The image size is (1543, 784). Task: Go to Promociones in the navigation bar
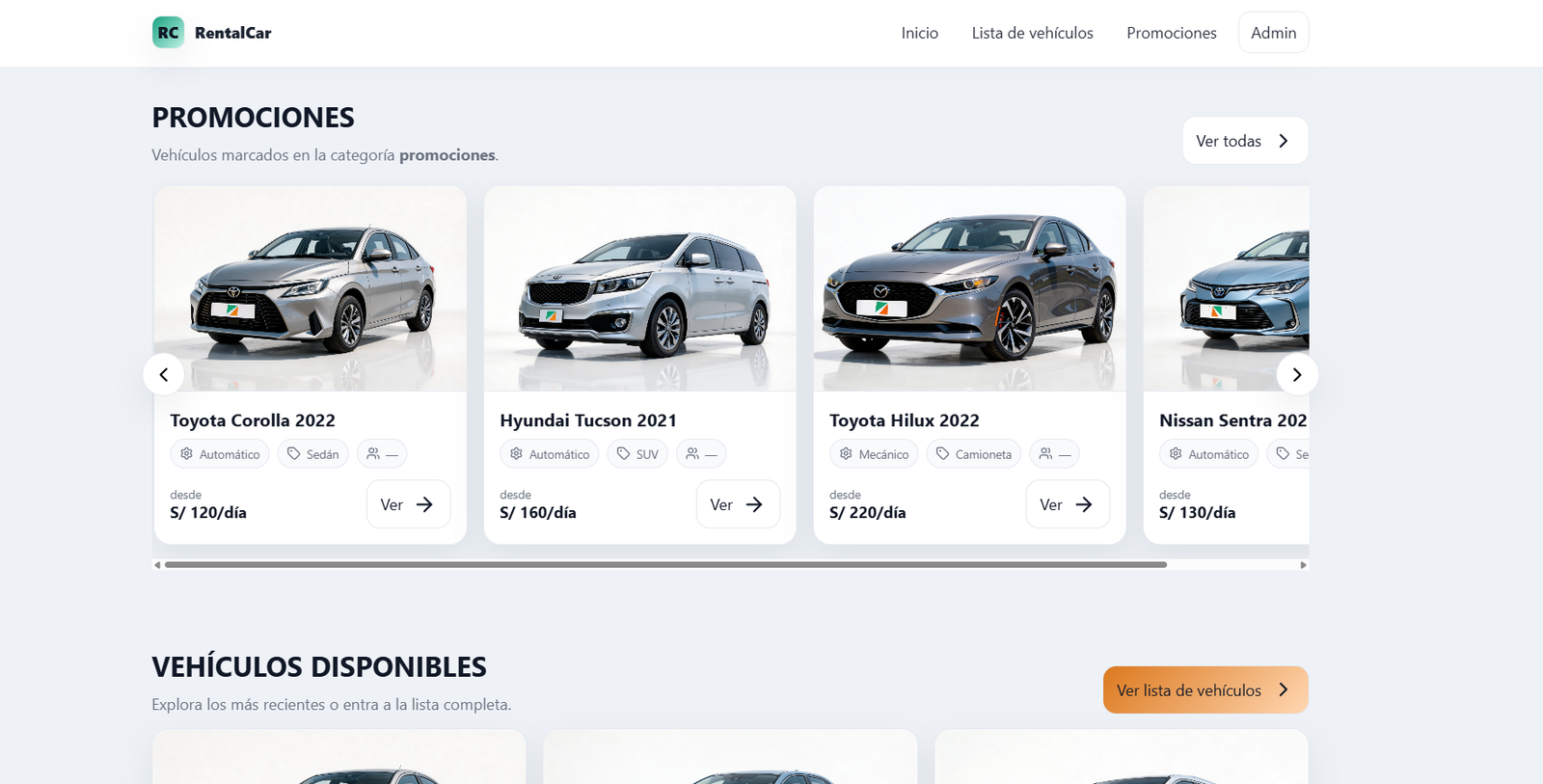pos(1171,33)
